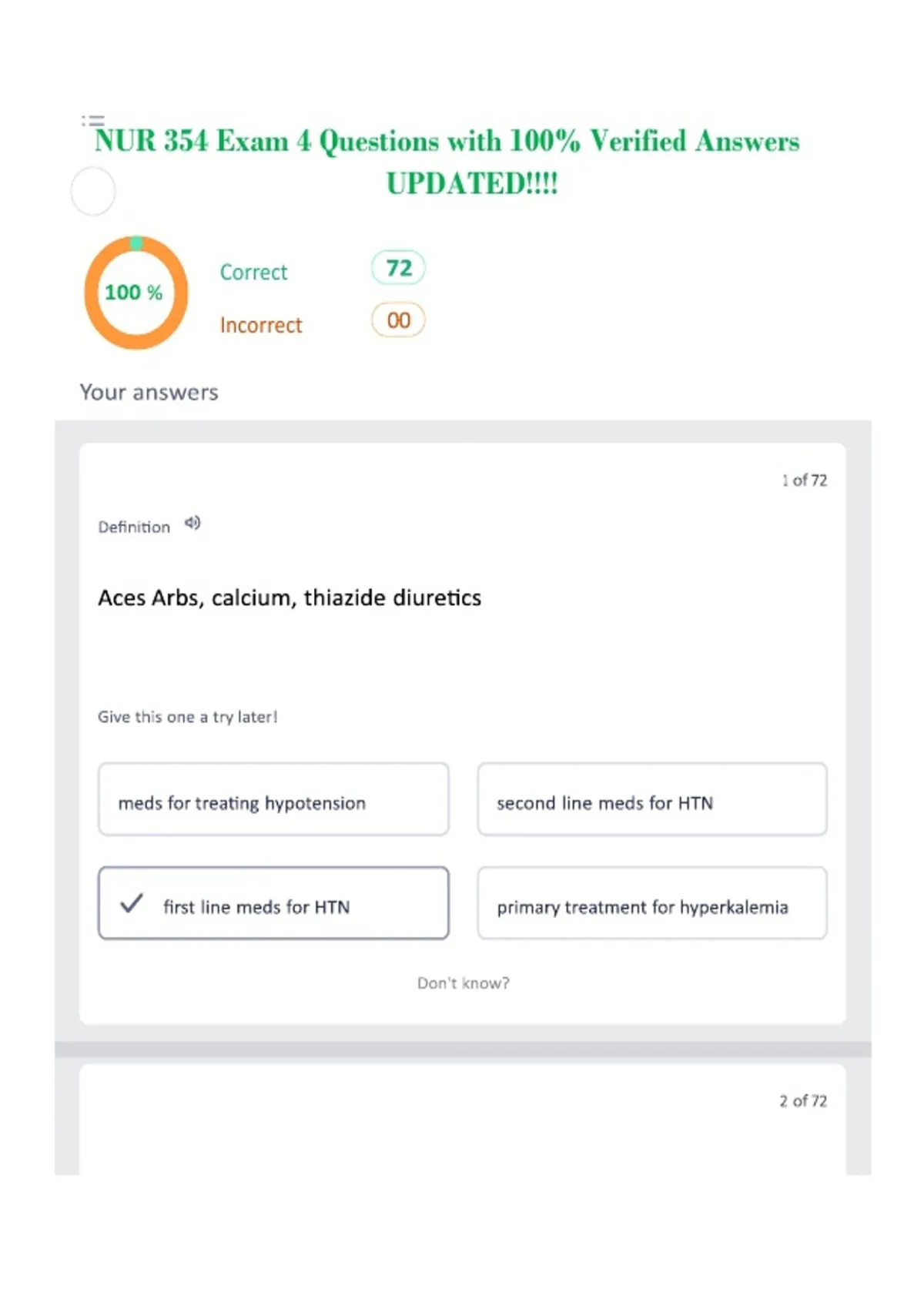Click the Correct count badge 72
This screenshot has height=1309, width=924.
[398, 268]
